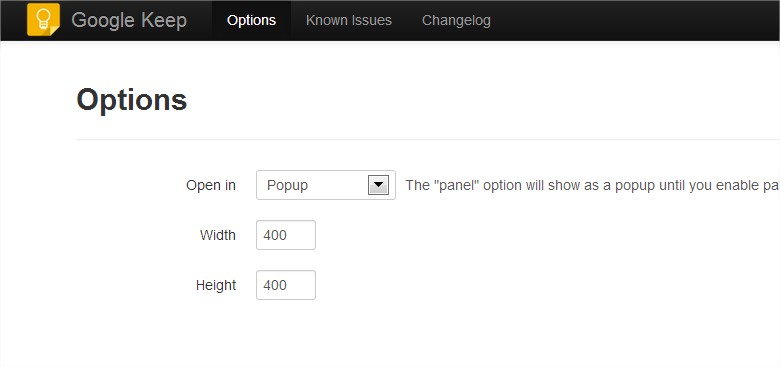The width and height of the screenshot is (780, 367).
Task: Click the yellow lightbulb Keep logo
Action: [x=43, y=20]
